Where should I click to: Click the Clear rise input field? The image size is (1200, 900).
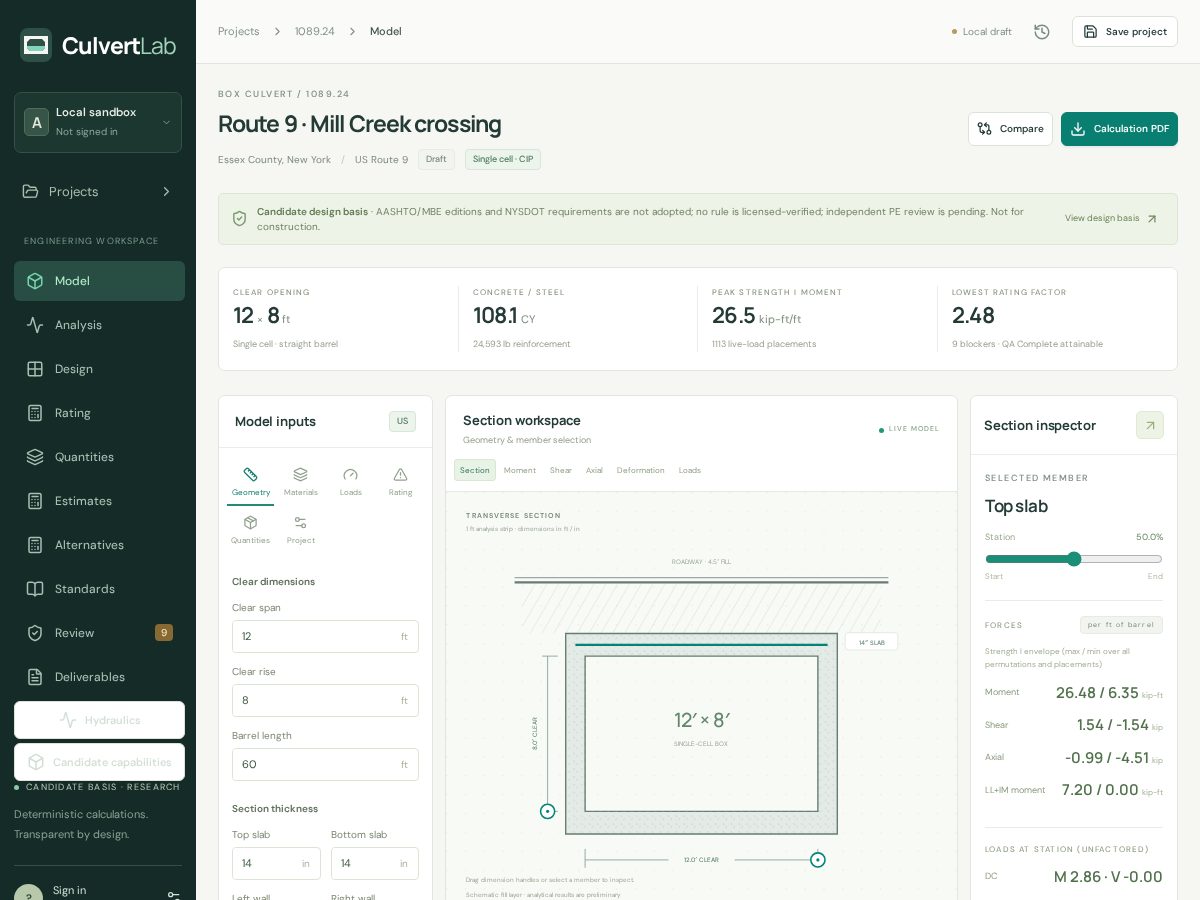pos(325,700)
